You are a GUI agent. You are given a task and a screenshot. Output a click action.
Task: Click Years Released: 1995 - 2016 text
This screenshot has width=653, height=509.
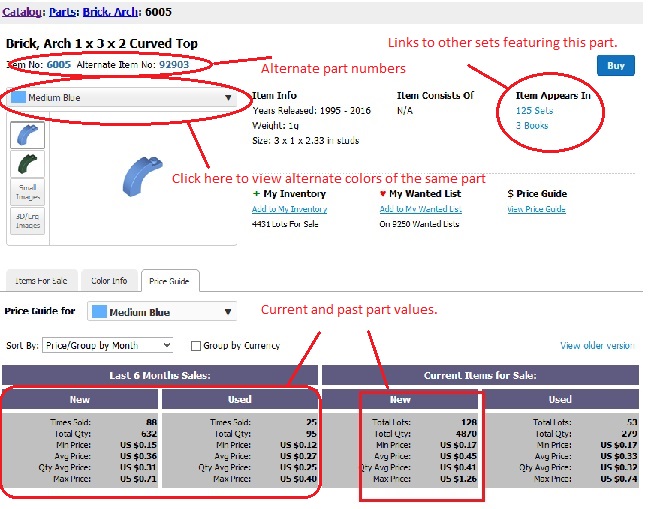point(312,111)
